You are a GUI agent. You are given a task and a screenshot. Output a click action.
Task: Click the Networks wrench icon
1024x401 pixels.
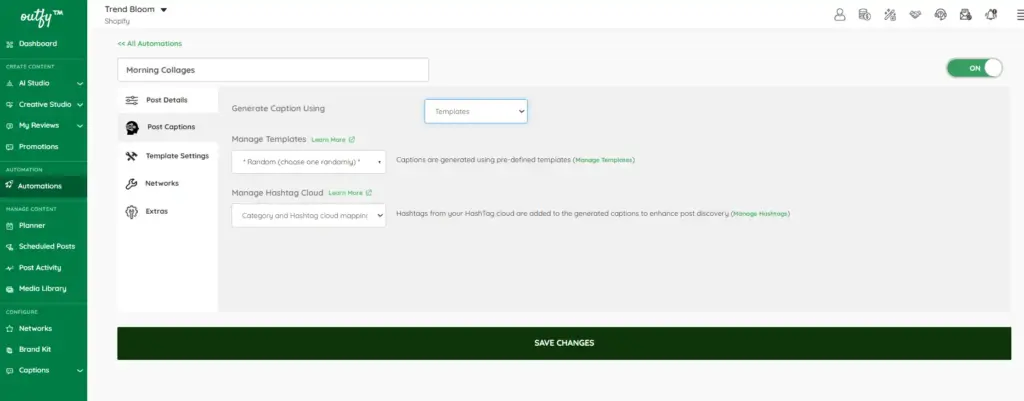pos(131,184)
